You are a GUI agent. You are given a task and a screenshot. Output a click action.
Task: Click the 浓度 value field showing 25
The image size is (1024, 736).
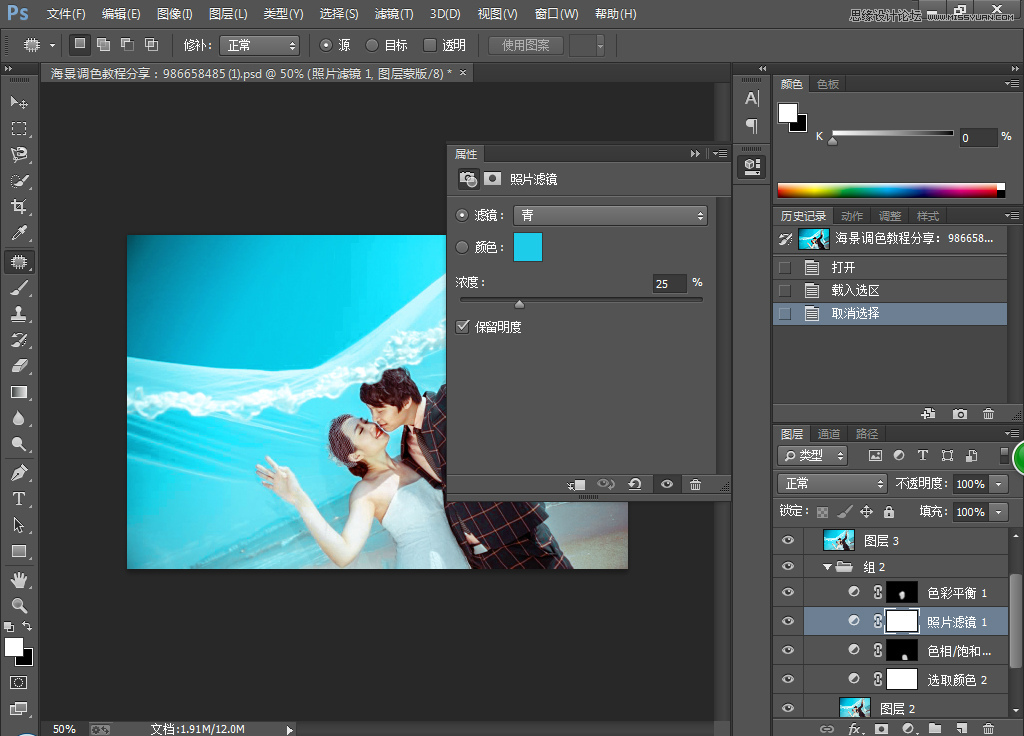coord(668,284)
